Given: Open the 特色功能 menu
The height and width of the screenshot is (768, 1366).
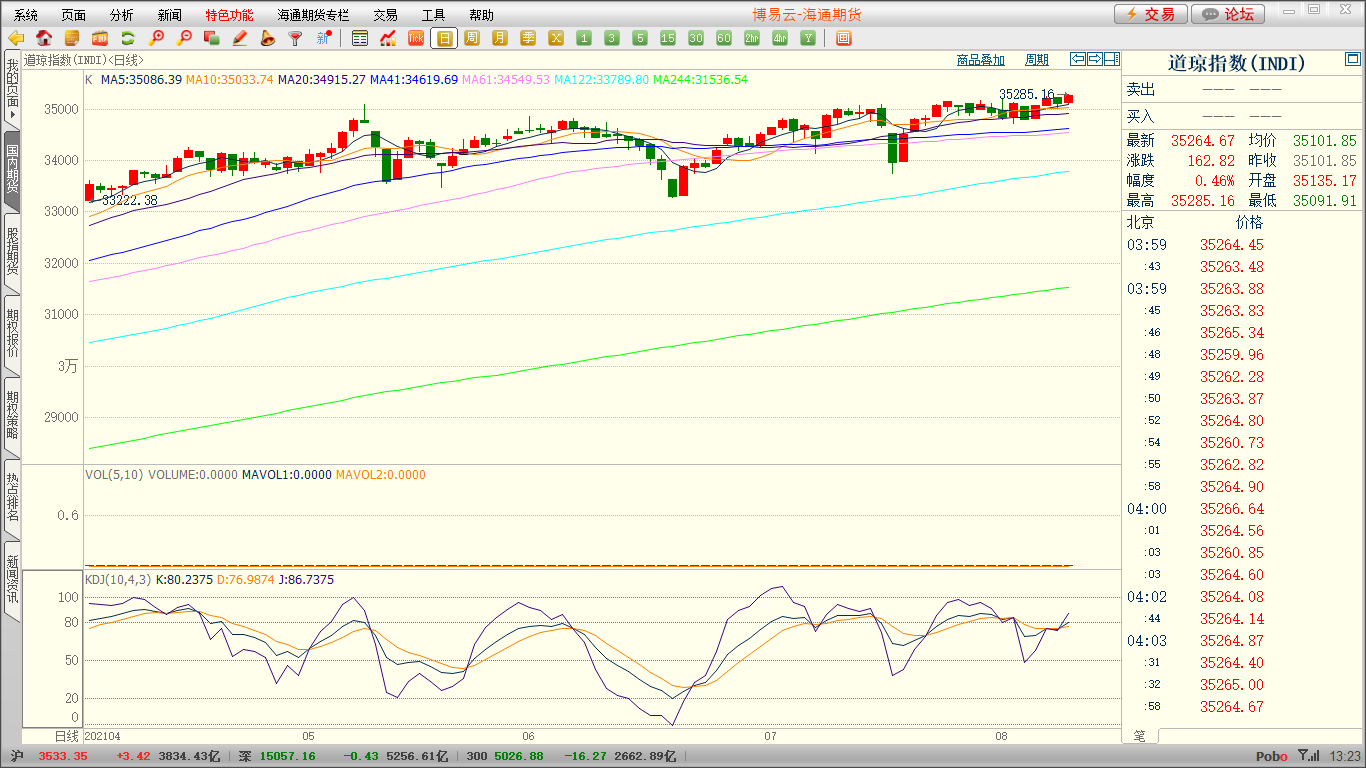Looking at the screenshot, I should coord(230,15).
